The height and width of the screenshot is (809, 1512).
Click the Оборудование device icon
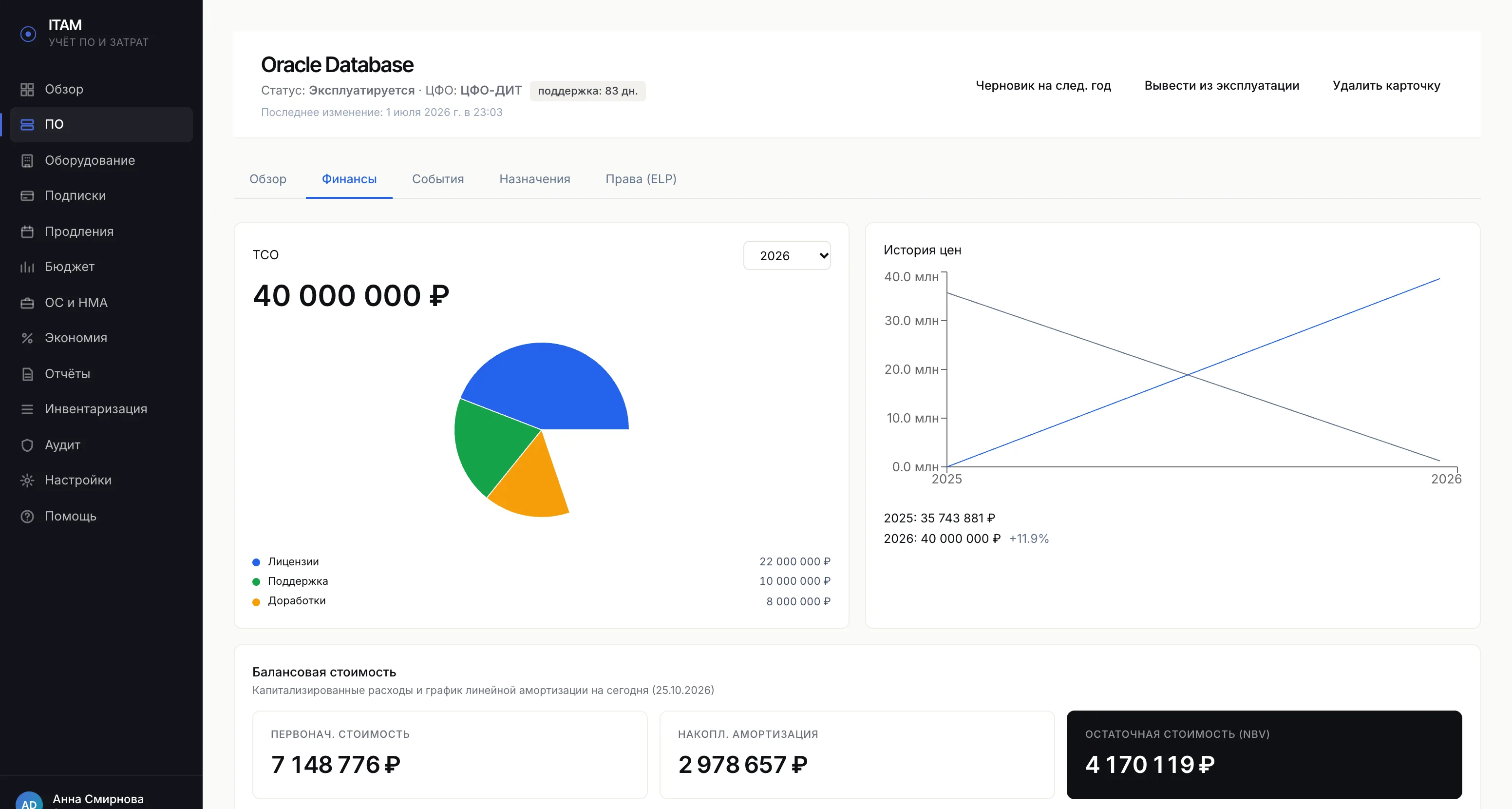[x=27, y=160]
